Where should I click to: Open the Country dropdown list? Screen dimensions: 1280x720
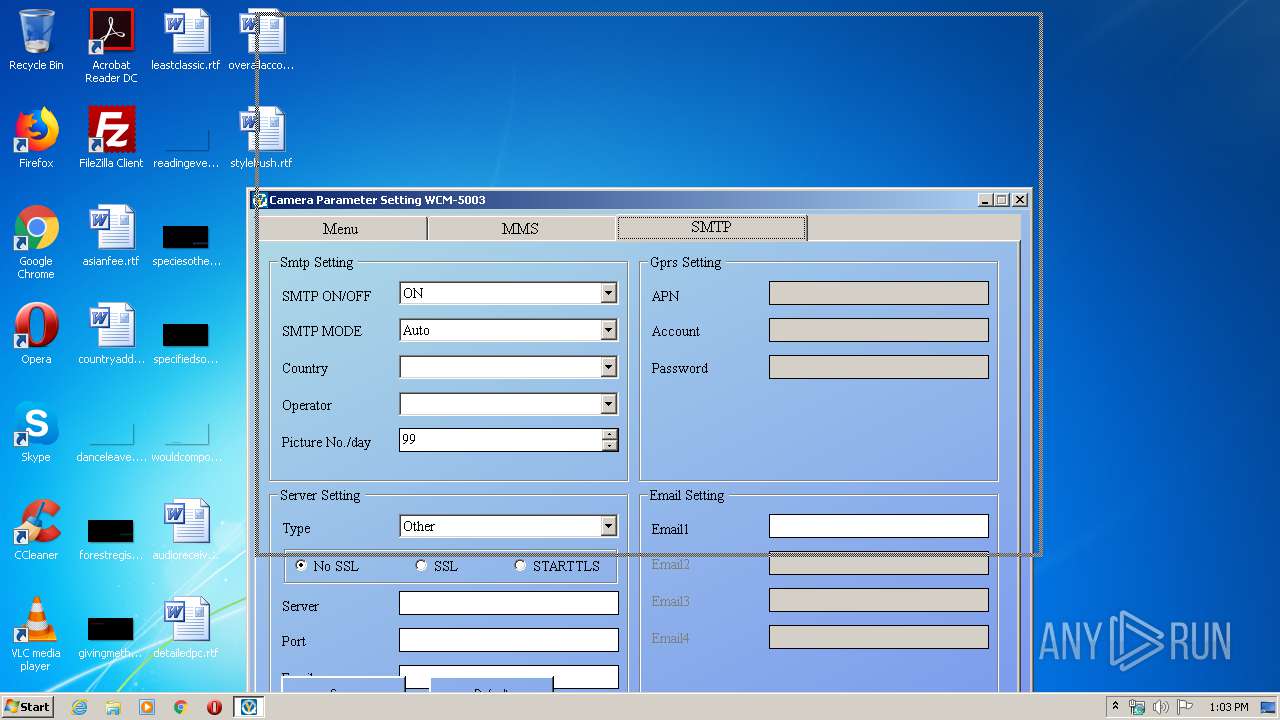[608, 367]
